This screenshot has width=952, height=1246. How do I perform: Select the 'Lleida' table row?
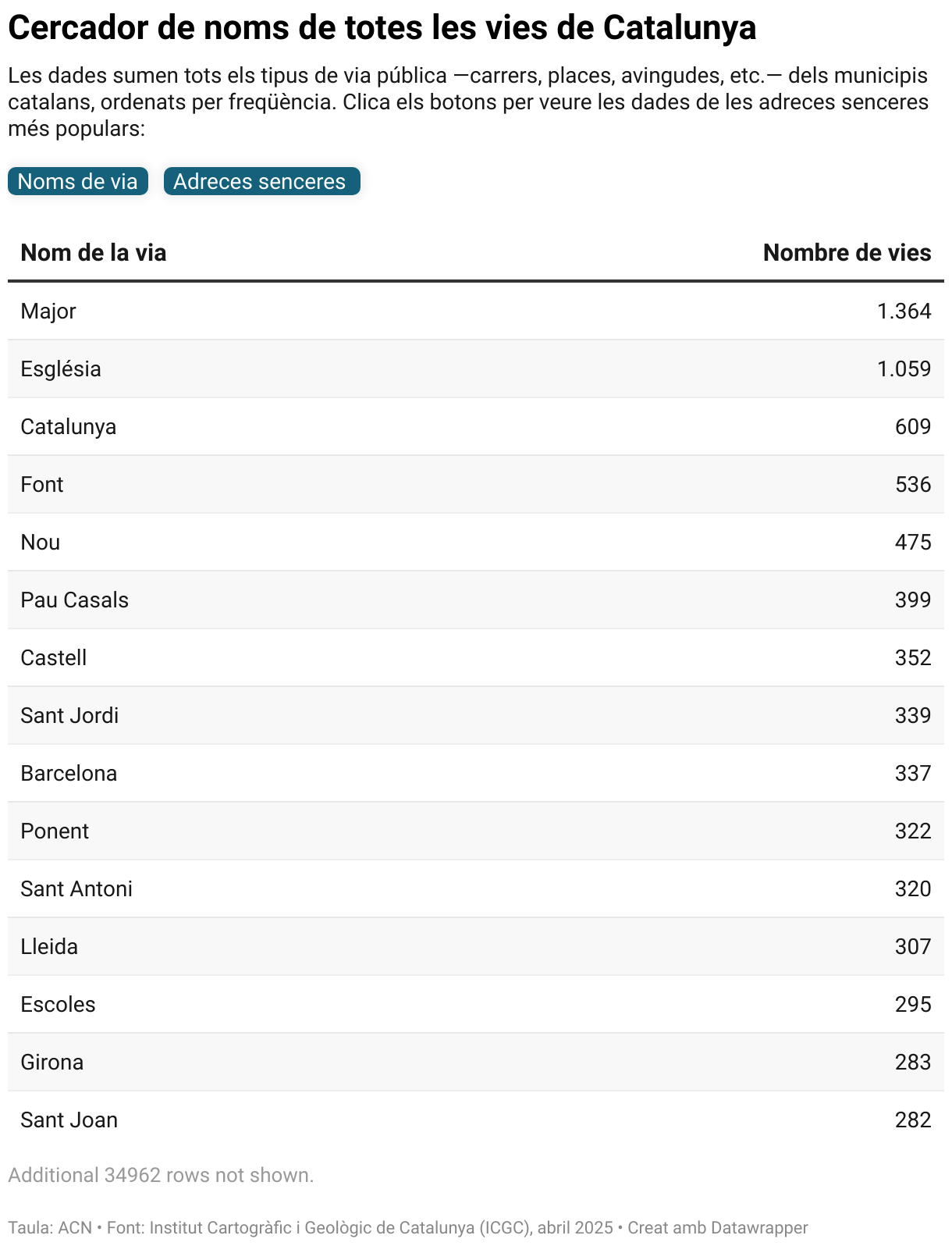[49, 946]
